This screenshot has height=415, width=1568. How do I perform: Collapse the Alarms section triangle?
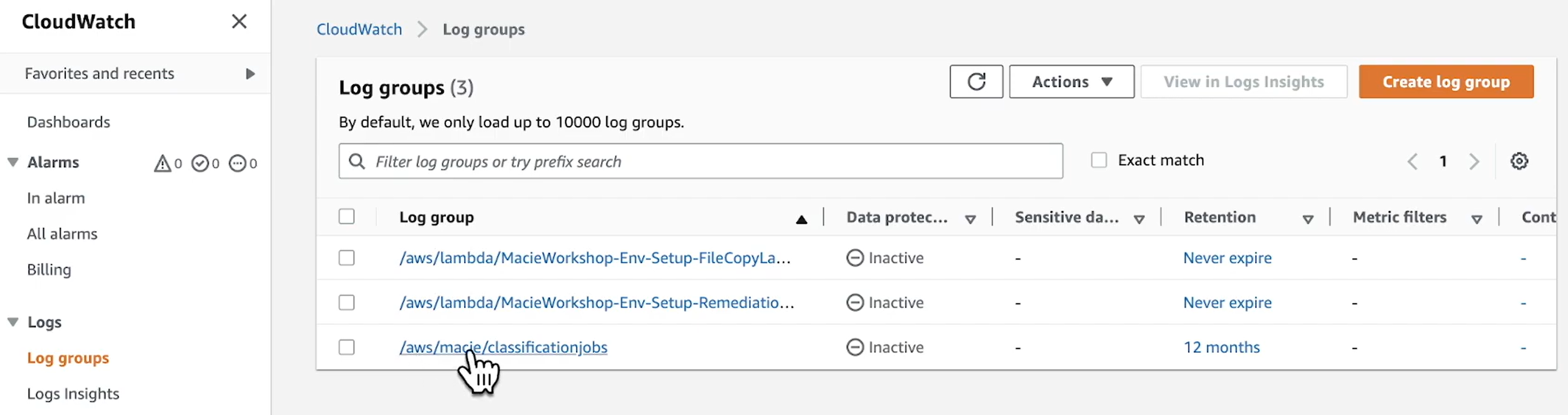pyautogui.click(x=12, y=162)
